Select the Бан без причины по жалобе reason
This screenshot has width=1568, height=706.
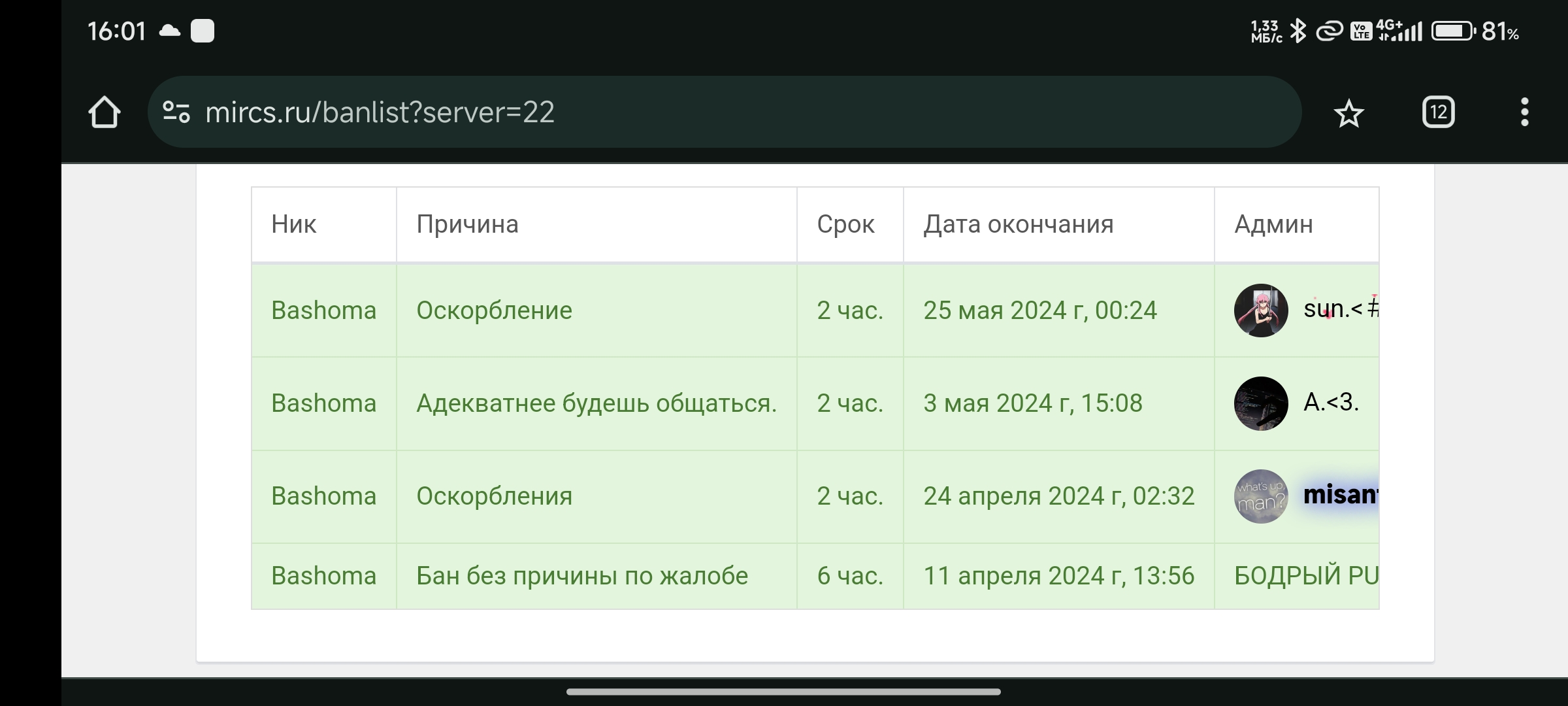point(581,576)
